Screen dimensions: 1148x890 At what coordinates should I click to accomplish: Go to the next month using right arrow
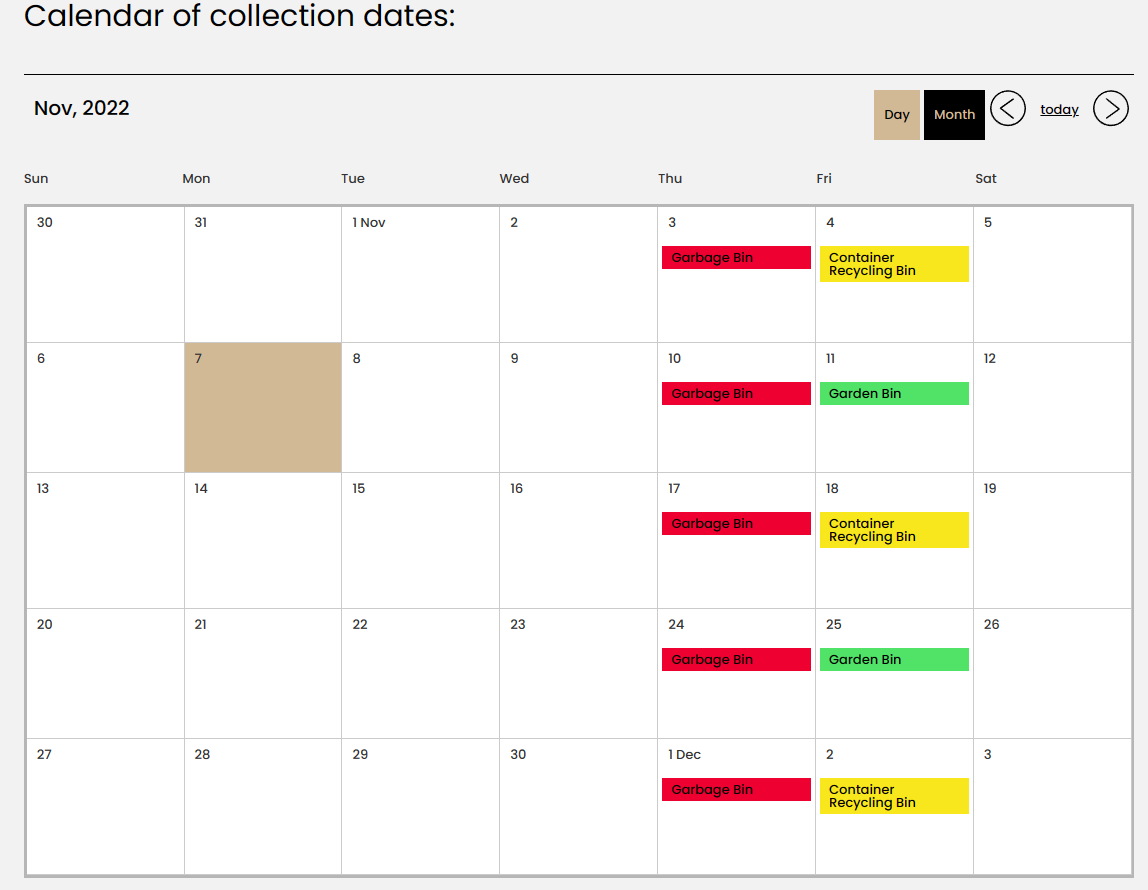(x=1110, y=108)
